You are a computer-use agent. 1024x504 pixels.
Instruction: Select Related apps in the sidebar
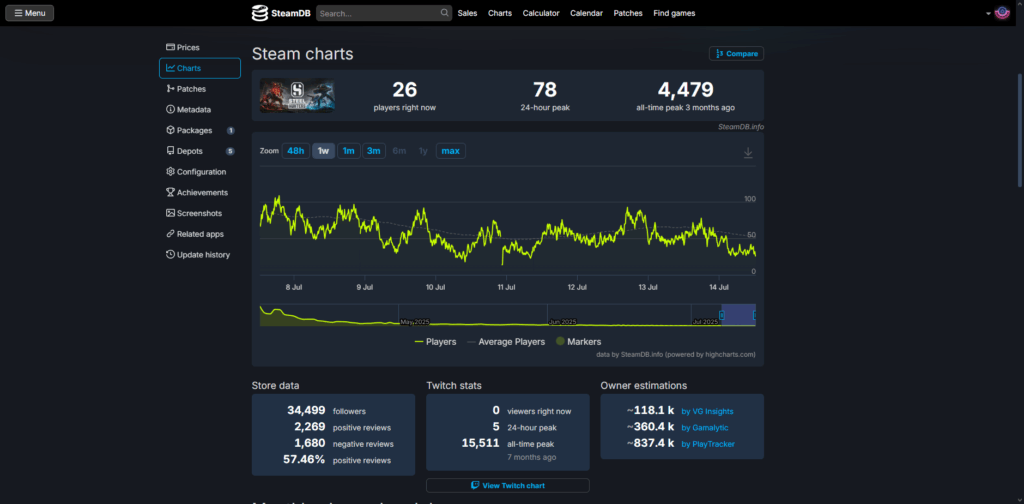[200, 234]
